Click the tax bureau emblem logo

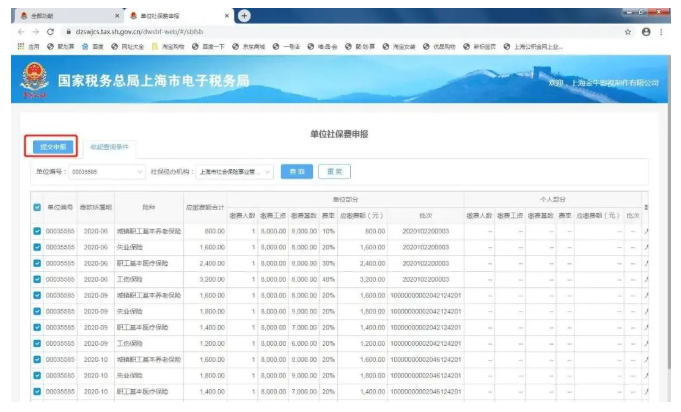35,80
